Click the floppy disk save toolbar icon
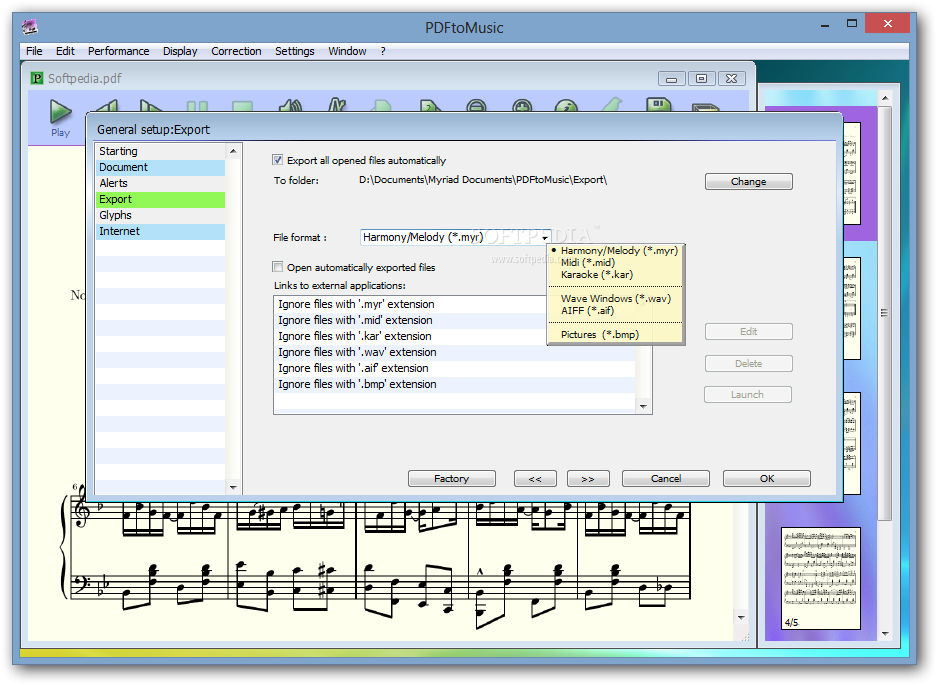This screenshot has width=937, height=685. pos(659,105)
